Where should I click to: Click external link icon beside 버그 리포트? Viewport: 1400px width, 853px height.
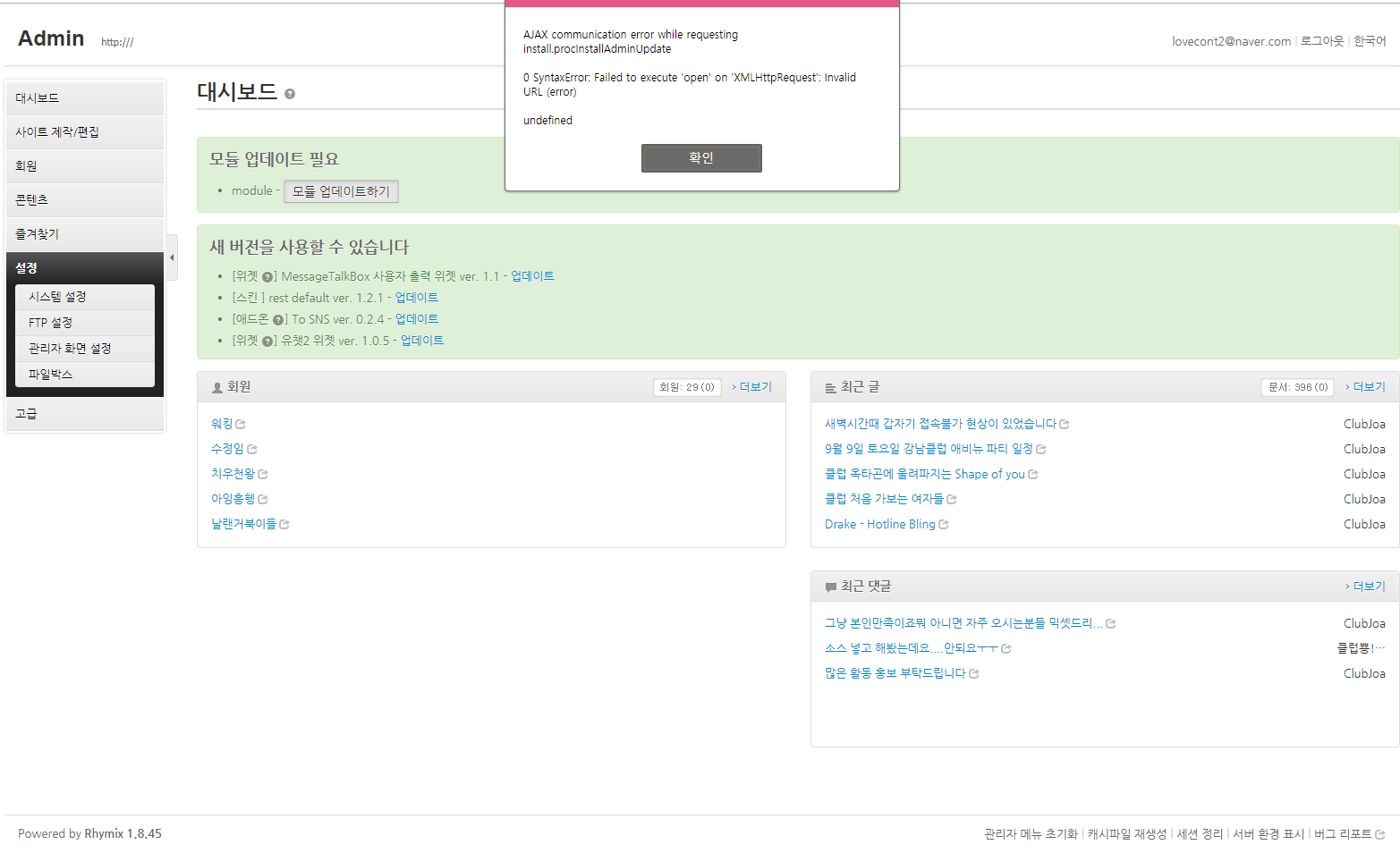tap(1380, 834)
